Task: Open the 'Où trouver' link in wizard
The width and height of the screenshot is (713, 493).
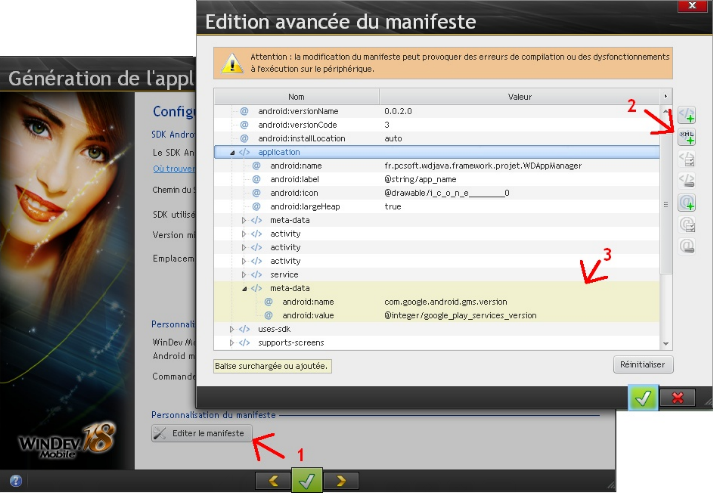Action: [174, 169]
